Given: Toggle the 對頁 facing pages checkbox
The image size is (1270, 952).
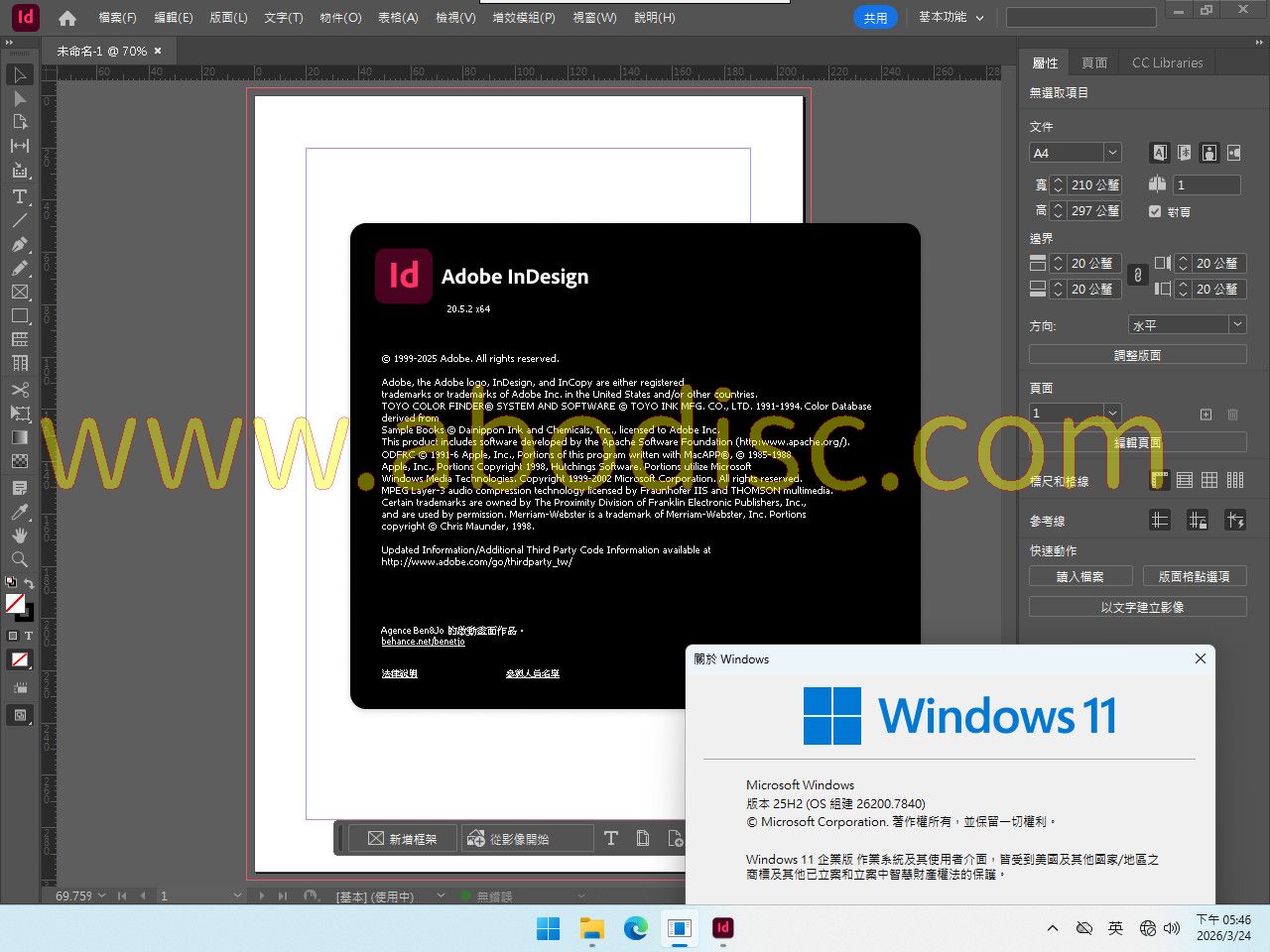Looking at the screenshot, I should [1155, 211].
